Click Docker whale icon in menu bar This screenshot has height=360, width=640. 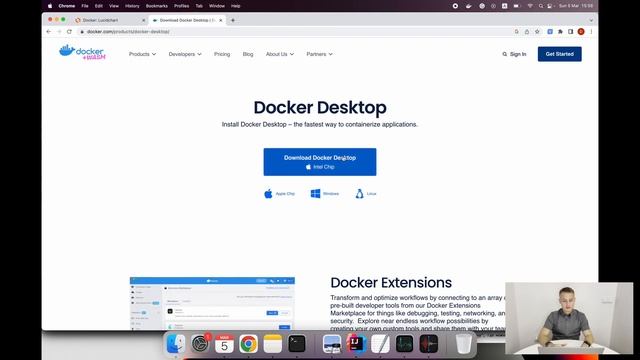(x=469, y=6)
